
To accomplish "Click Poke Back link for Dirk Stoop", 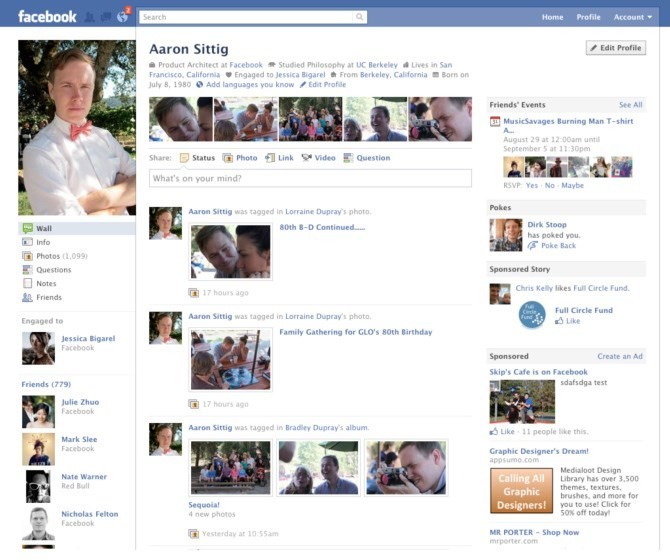I will point(557,245).
